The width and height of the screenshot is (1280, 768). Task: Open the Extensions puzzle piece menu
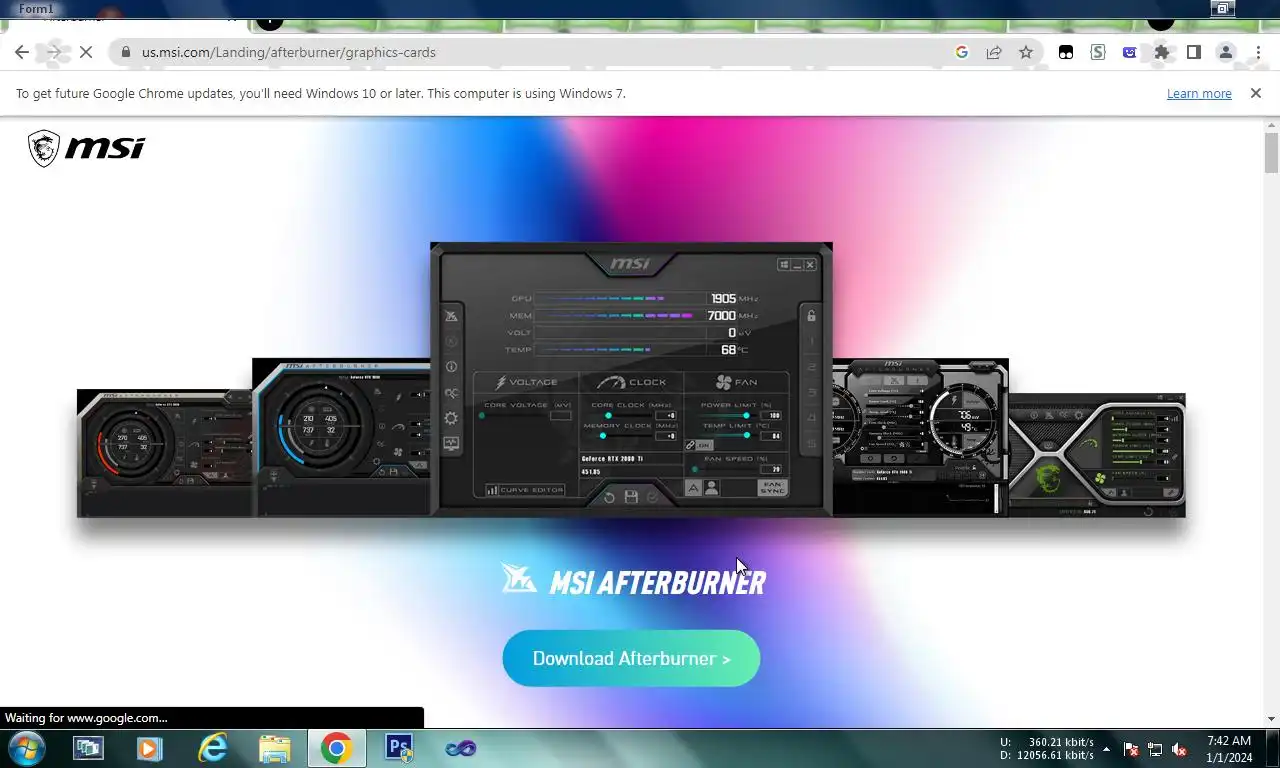(x=1162, y=52)
